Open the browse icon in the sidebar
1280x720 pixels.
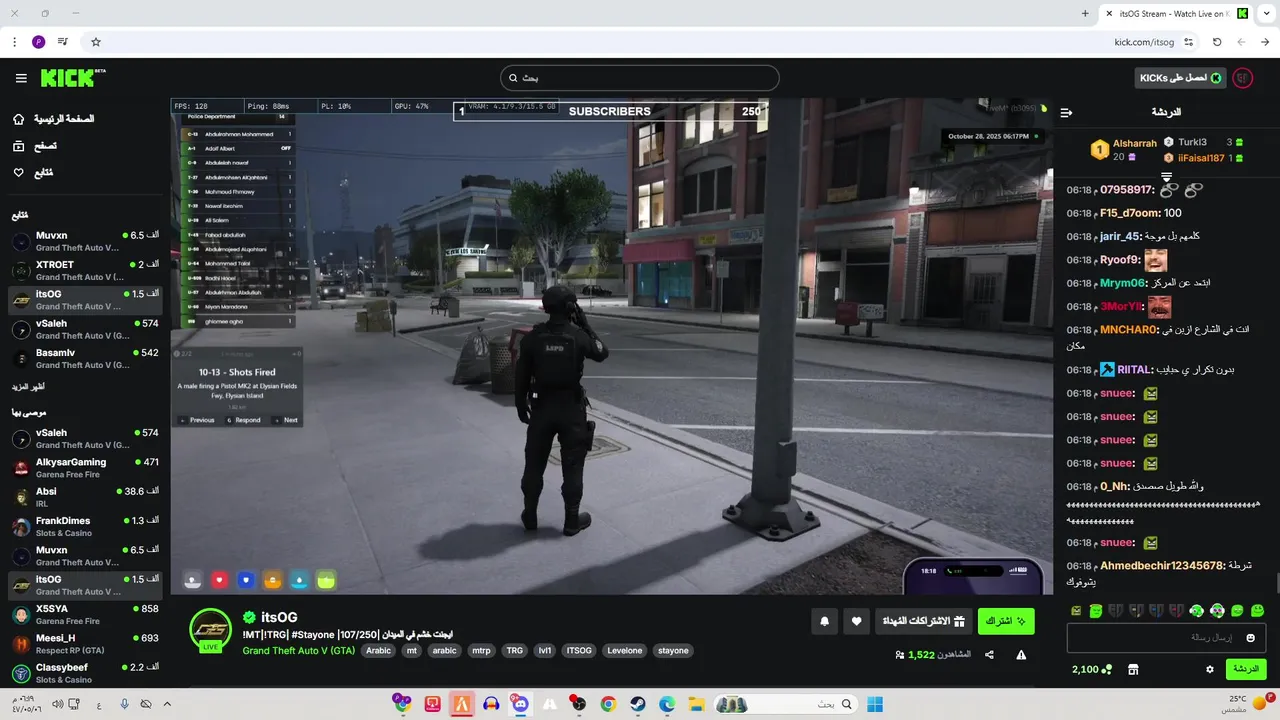tap(19, 146)
